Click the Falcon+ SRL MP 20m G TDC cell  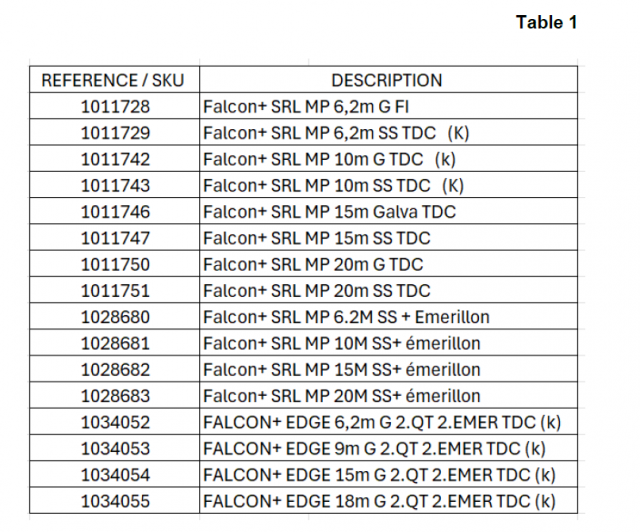point(313,264)
